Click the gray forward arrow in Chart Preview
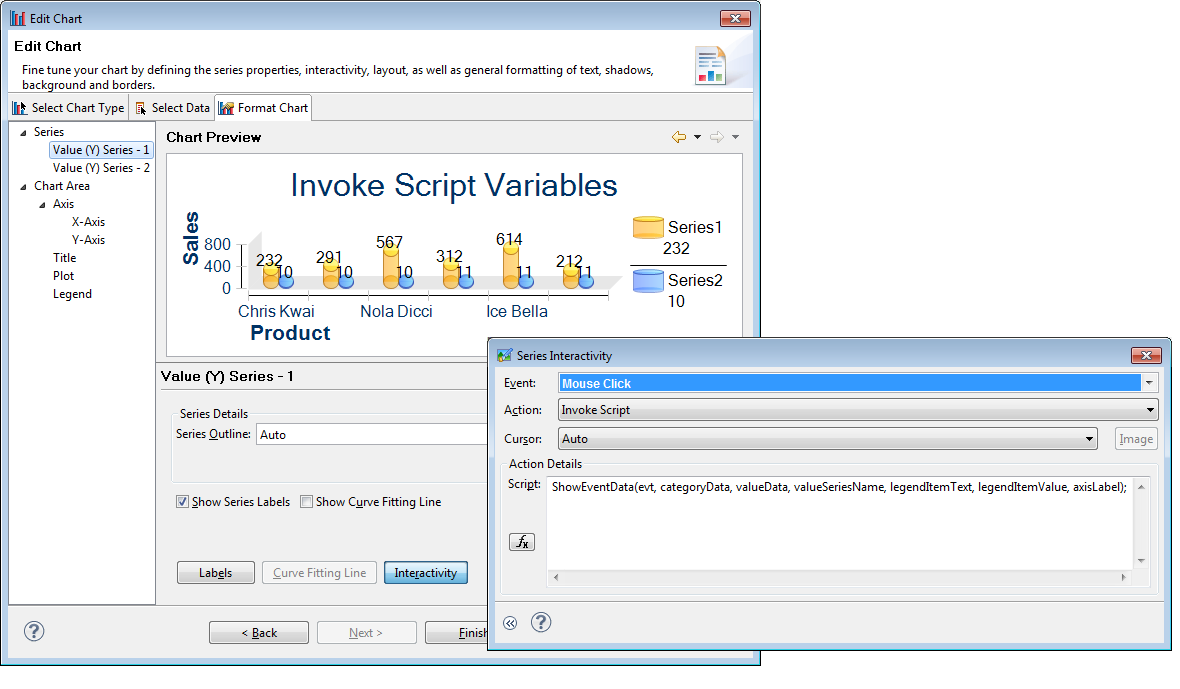 pos(717,137)
